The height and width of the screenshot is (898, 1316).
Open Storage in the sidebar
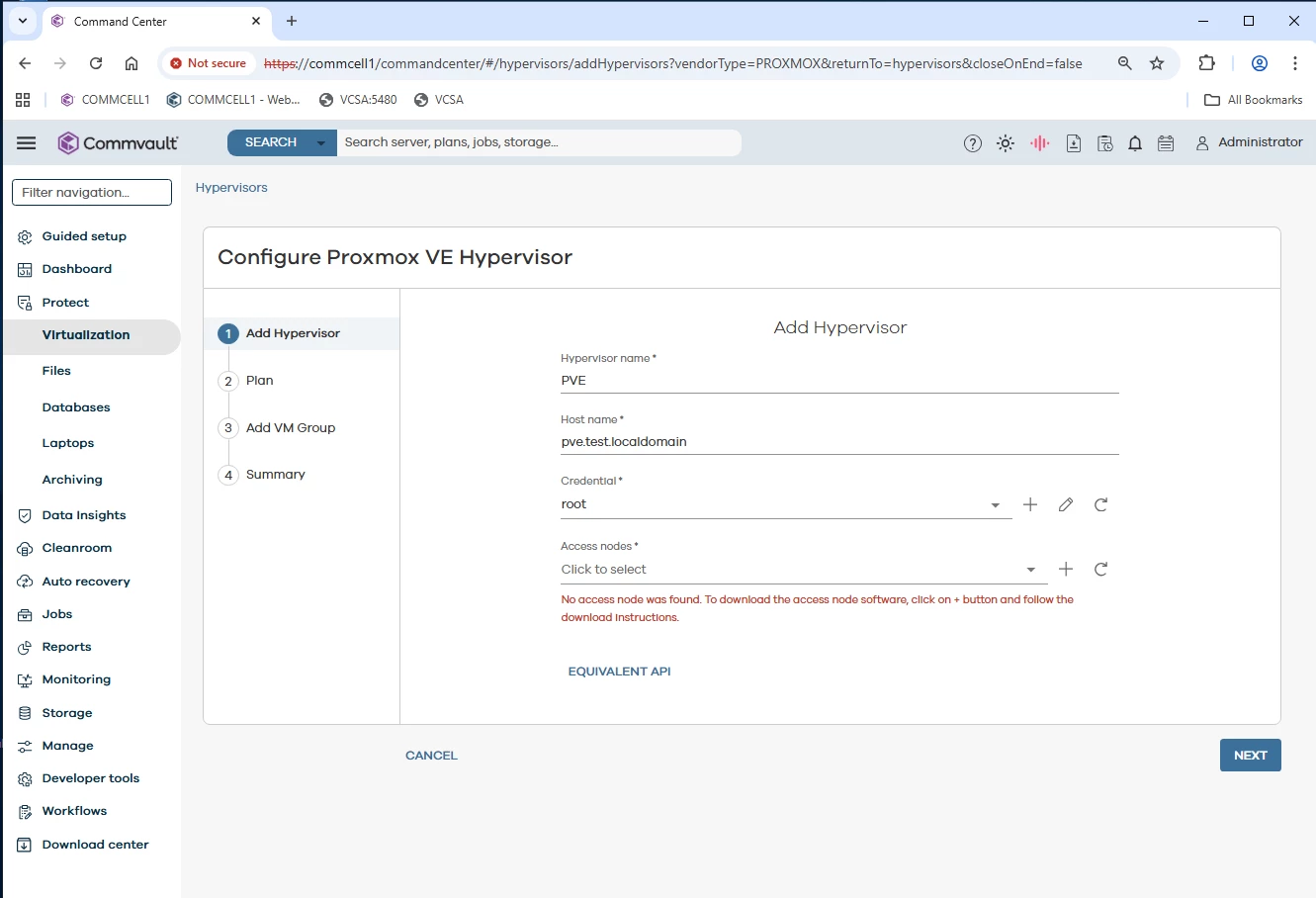point(67,713)
